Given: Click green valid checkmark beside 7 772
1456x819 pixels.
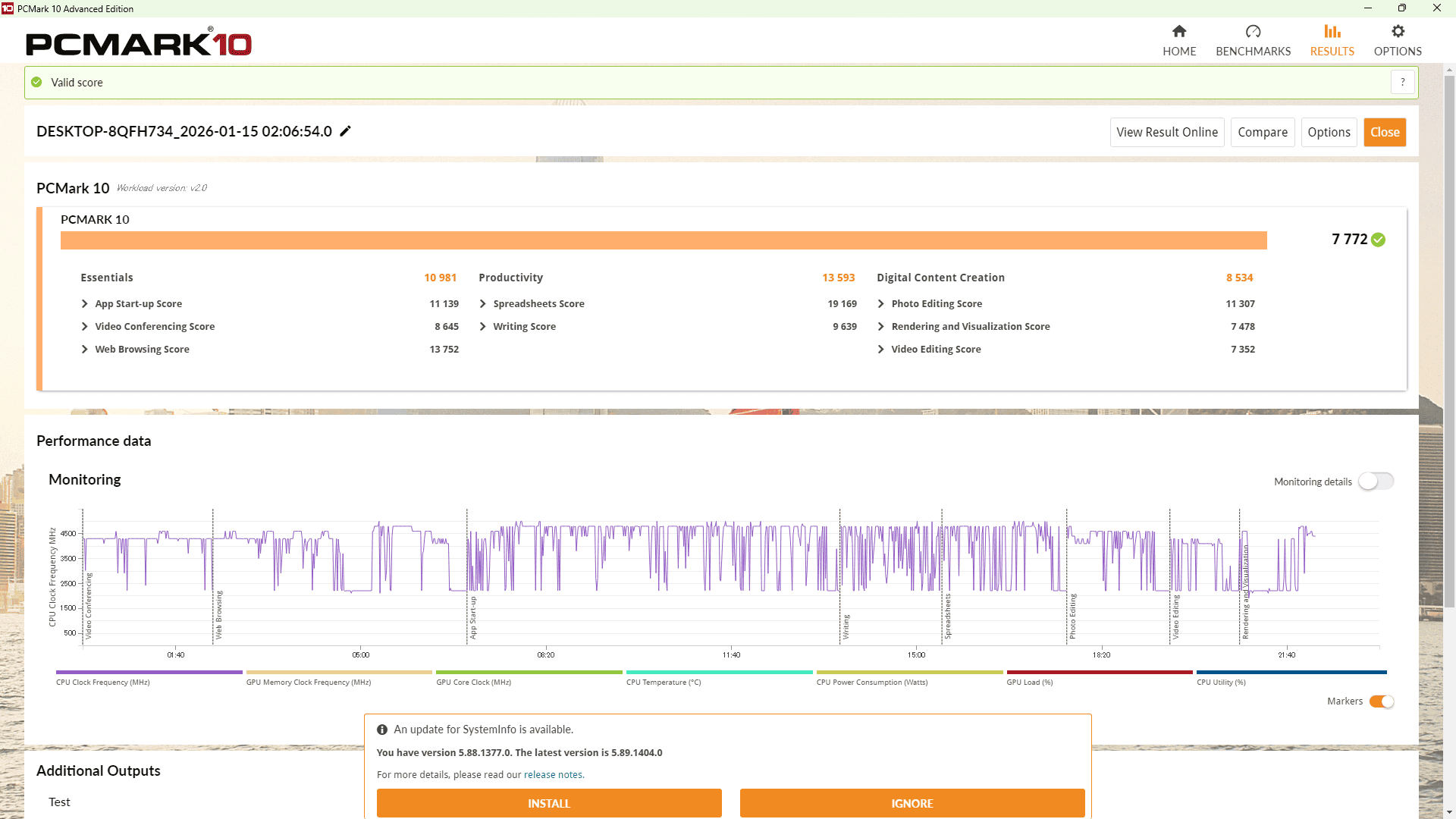Looking at the screenshot, I should click(x=1379, y=240).
